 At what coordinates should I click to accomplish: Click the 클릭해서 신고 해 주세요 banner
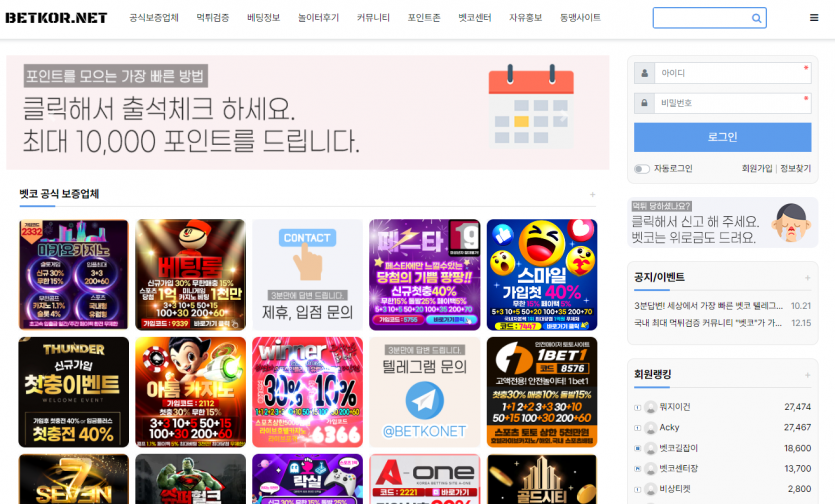723,222
